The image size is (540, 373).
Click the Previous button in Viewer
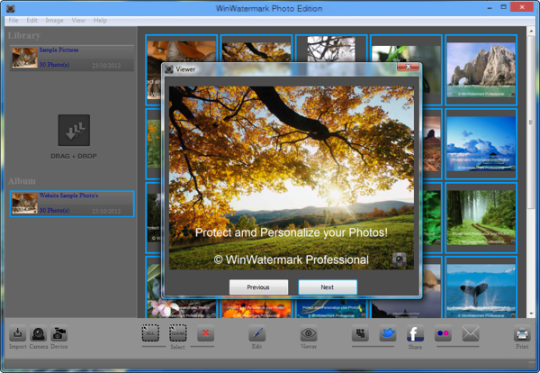[x=258, y=287]
